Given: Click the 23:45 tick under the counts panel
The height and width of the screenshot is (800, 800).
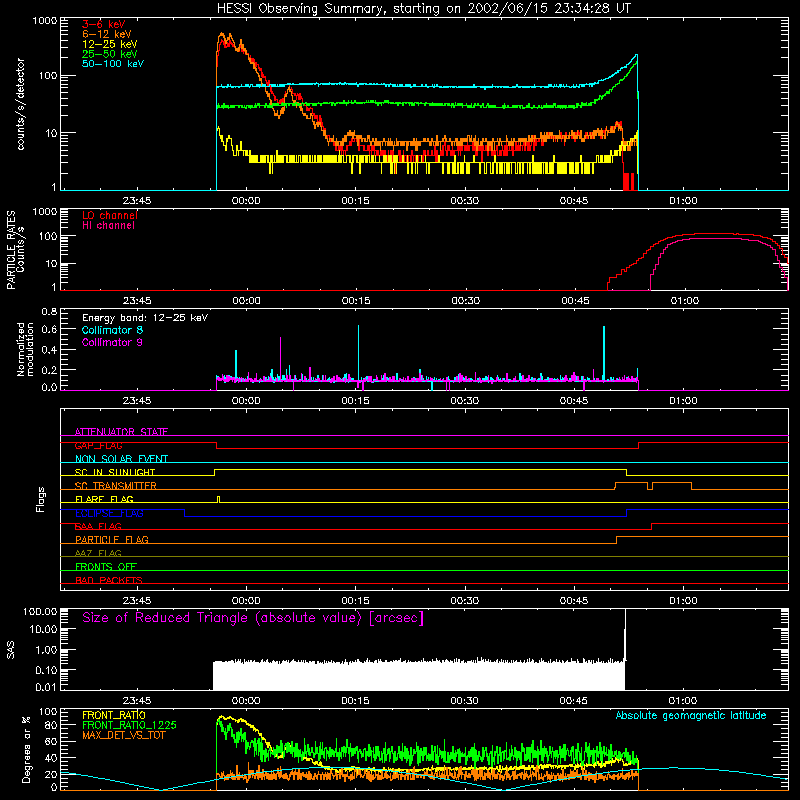Looking at the screenshot, I should click(137, 201).
